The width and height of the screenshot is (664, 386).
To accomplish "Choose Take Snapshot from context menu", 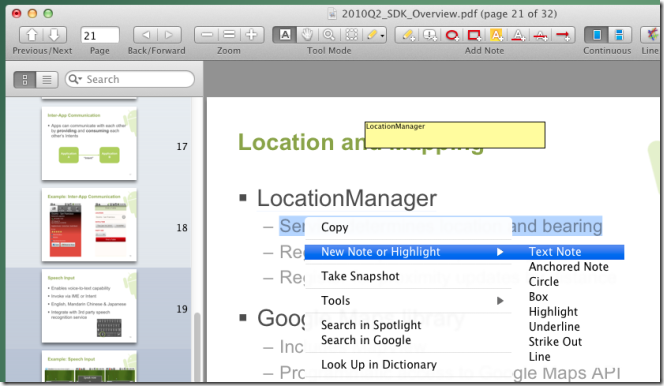I will click(x=408, y=276).
